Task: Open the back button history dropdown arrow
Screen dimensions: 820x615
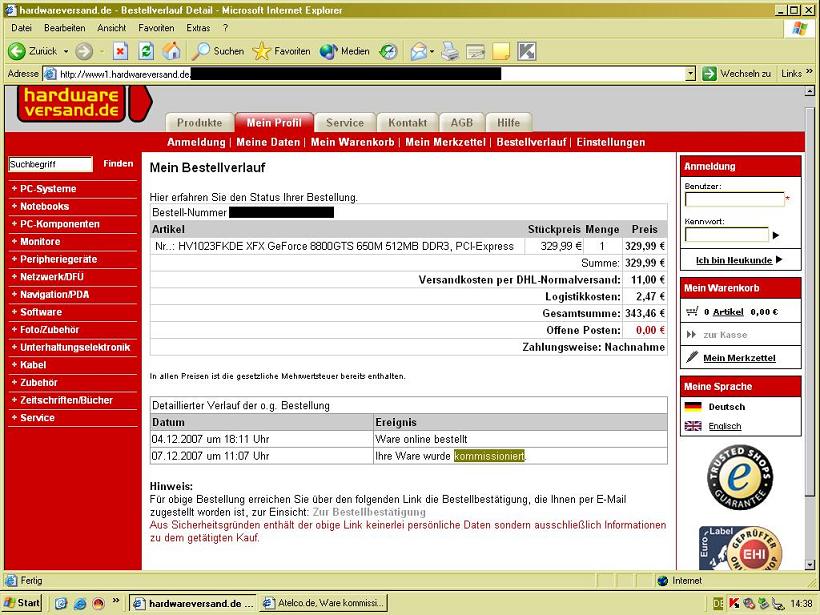Action: click(66, 51)
